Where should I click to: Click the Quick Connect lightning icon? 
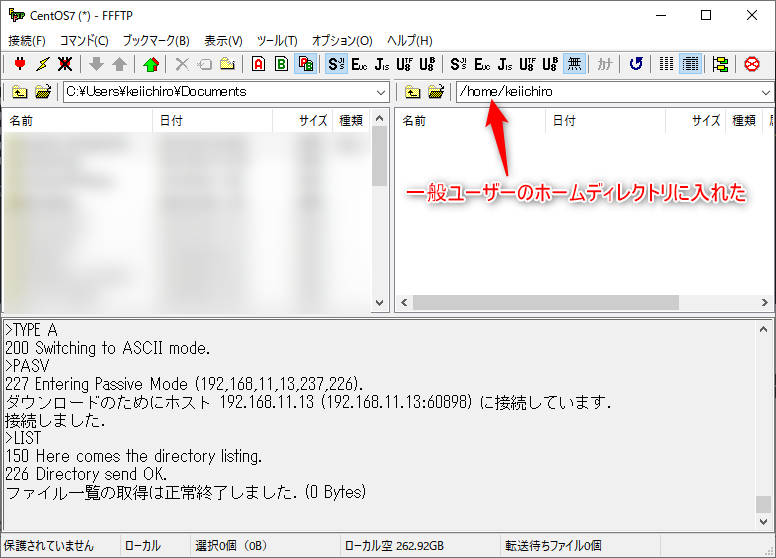tap(42, 64)
